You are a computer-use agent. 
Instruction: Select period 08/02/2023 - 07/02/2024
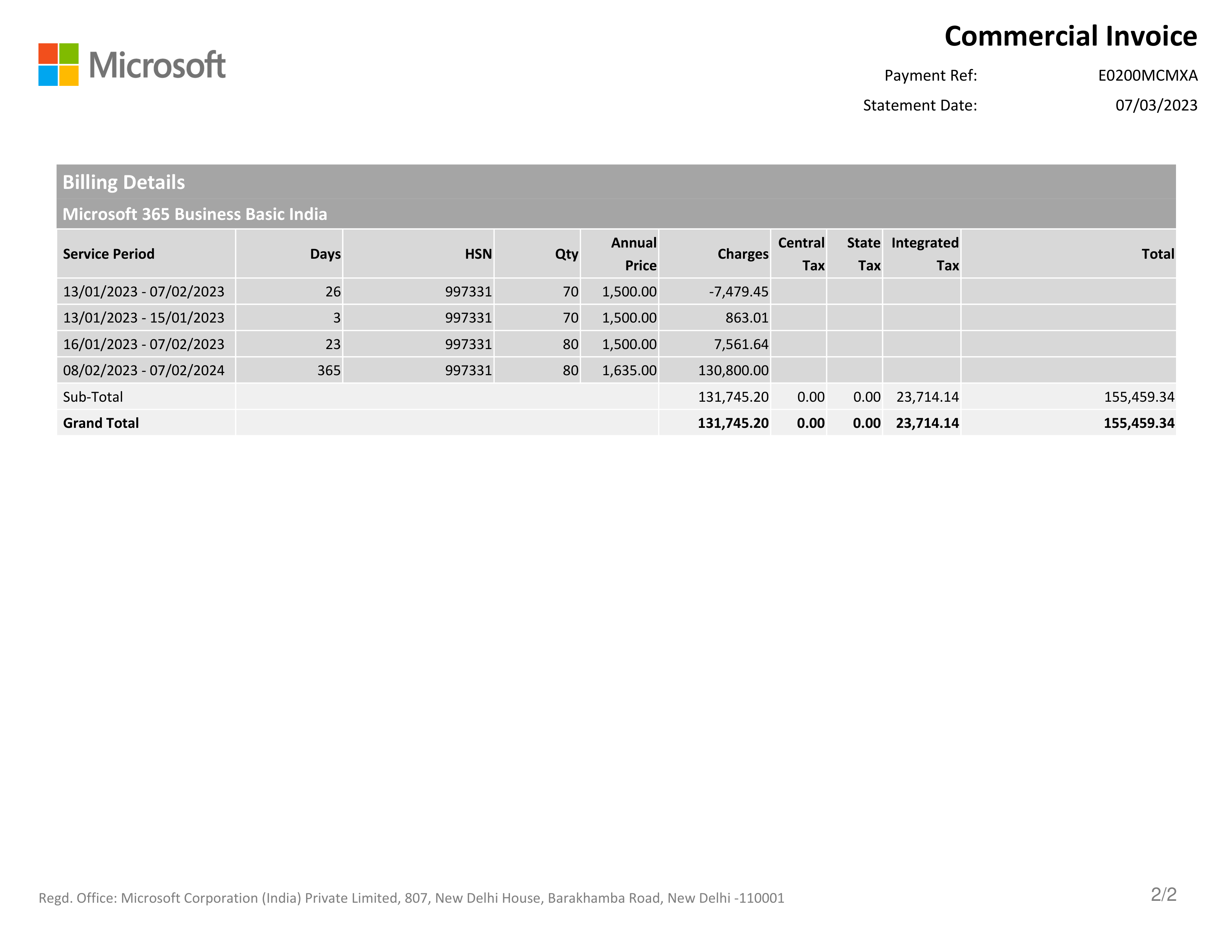(143, 371)
